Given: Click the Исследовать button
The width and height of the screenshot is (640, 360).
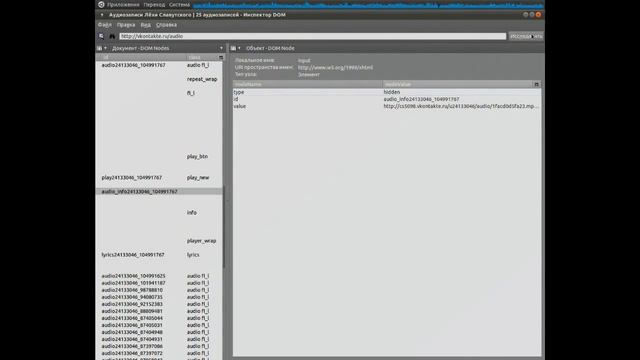Looking at the screenshot, I should pos(526,36).
